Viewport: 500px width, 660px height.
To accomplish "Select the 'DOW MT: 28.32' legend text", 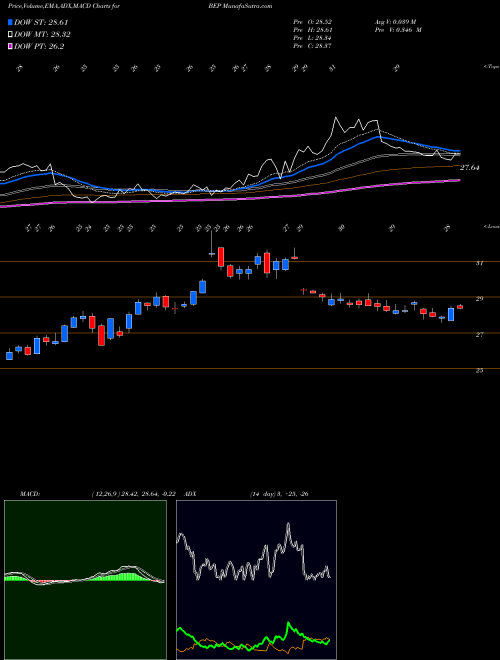I will click(42, 35).
